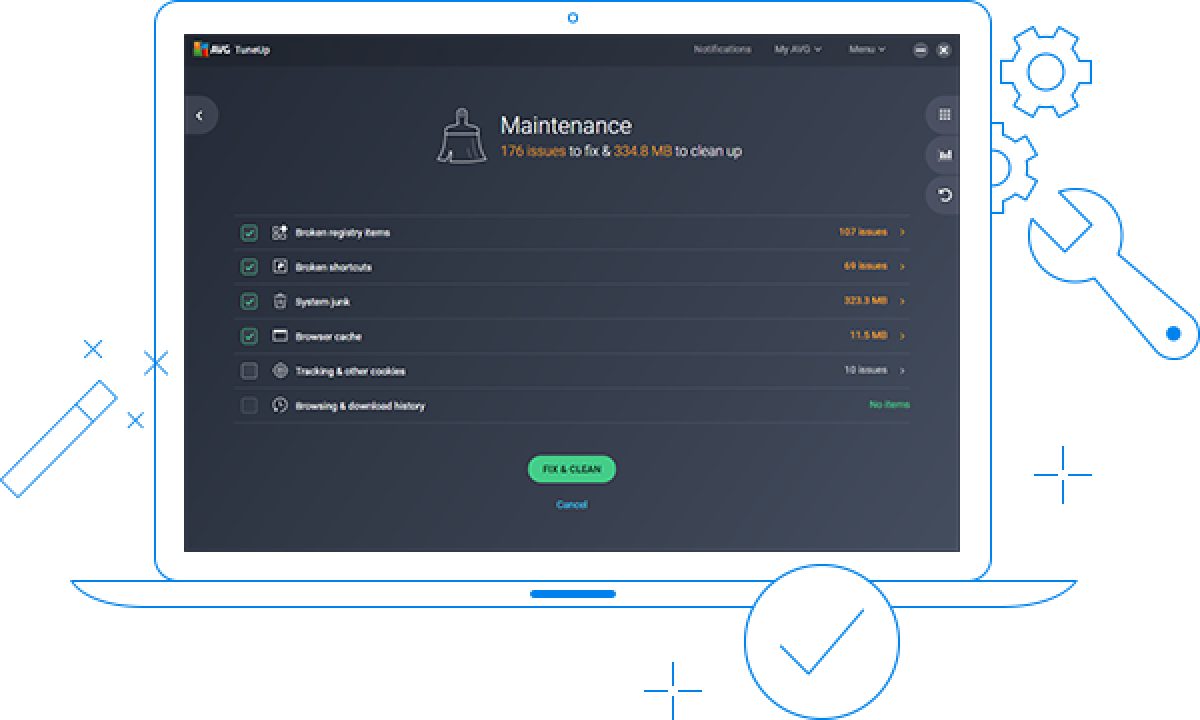
Task: Expand the 10 issues cookies chevron
Action: pyautogui.click(x=902, y=371)
